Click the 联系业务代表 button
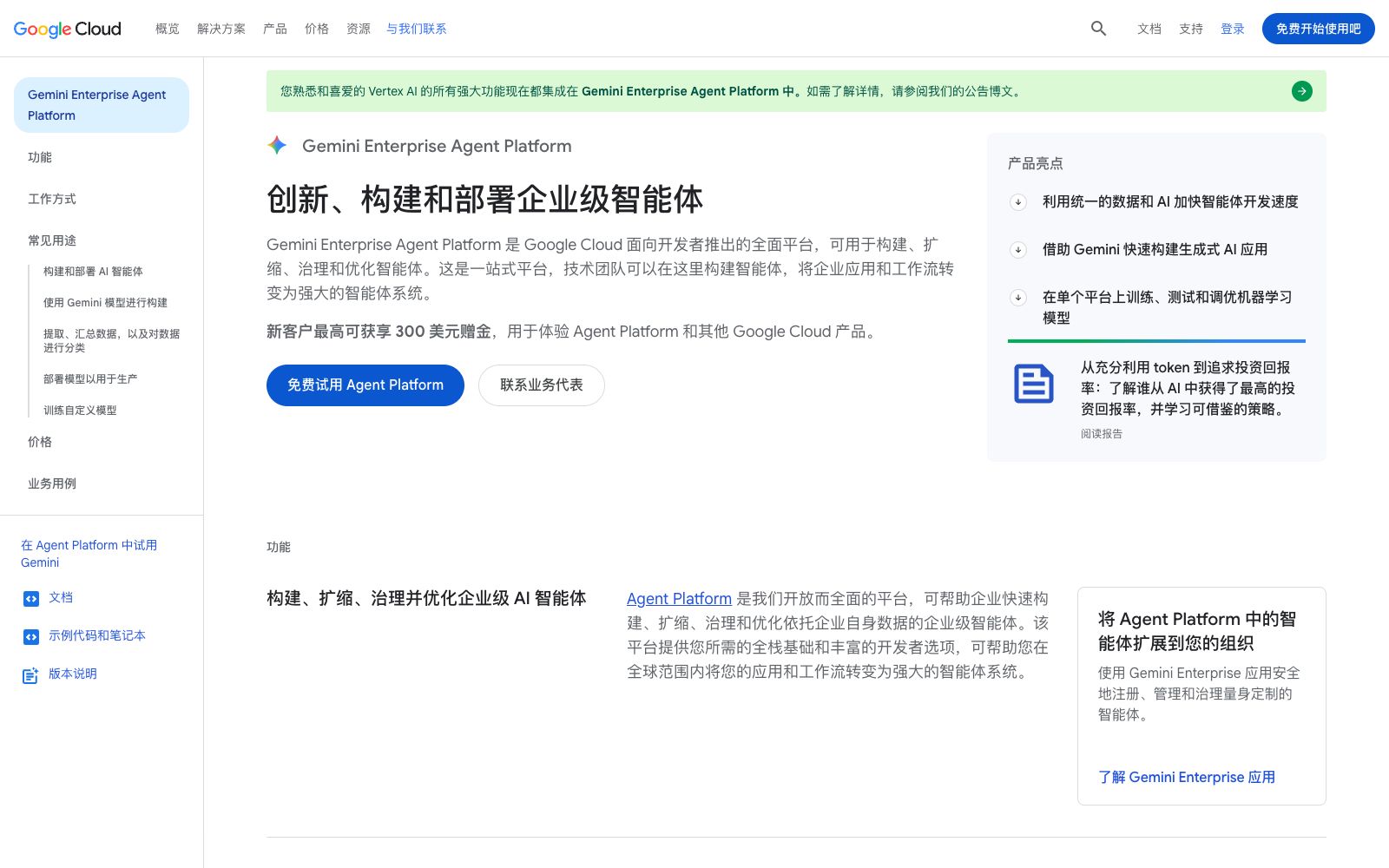This screenshot has height=868, width=1389. (x=542, y=385)
